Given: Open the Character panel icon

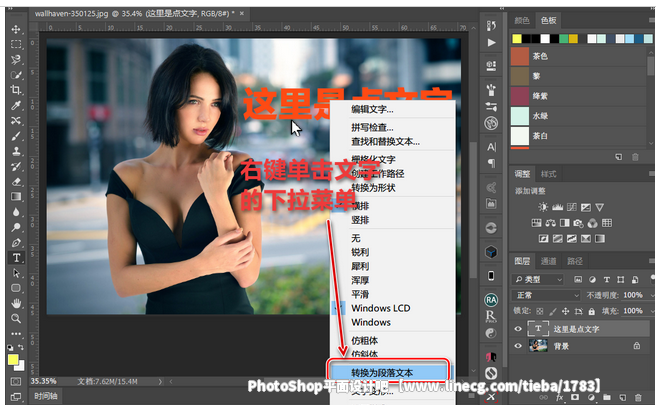Looking at the screenshot, I should [491, 147].
